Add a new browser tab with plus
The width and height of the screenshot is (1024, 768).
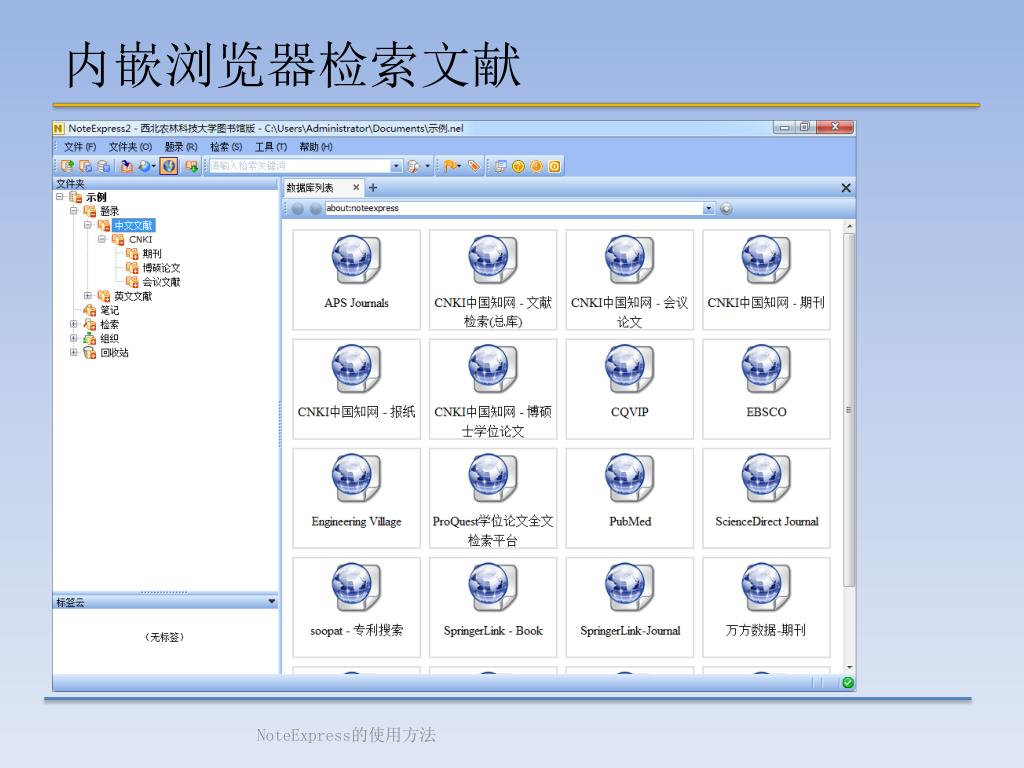373,188
